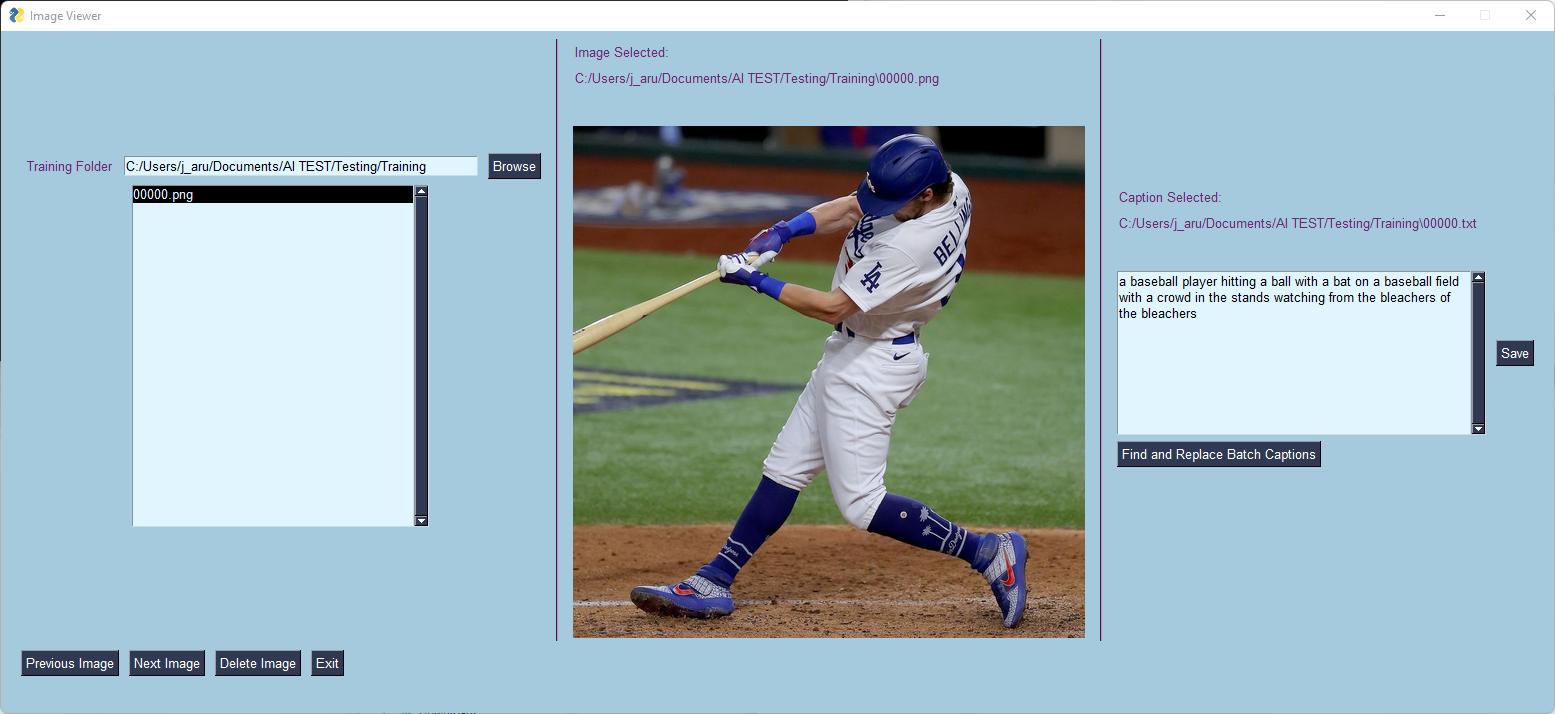Image resolution: width=1555 pixels, height=714 pixels.
Task: Click inside the Training Folder path field
Action: (300, 166)
